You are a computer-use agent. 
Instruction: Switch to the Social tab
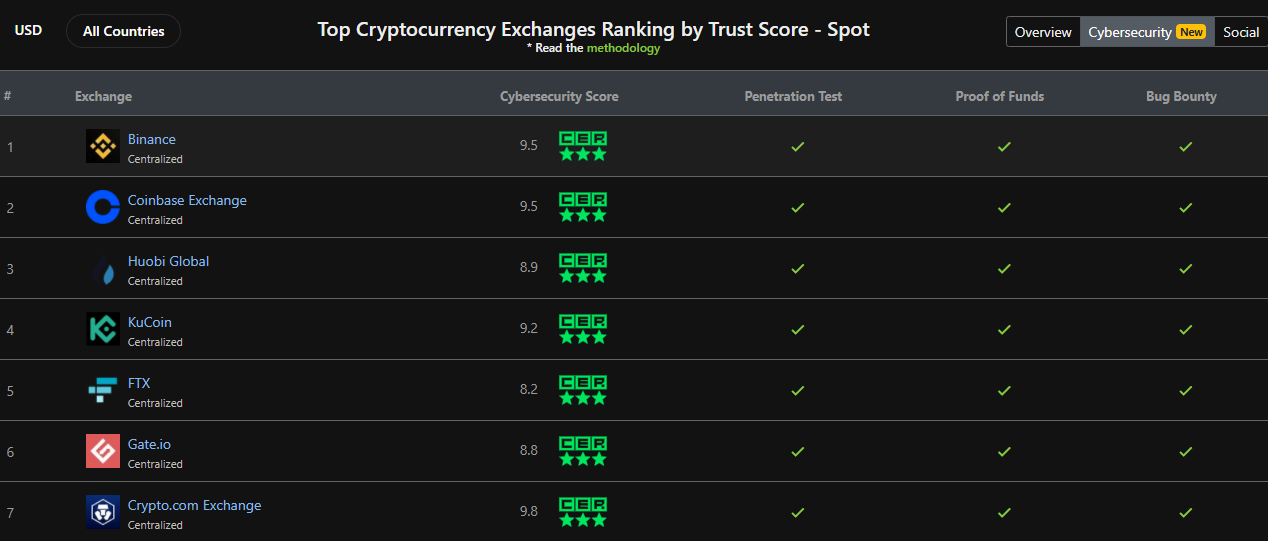1241,32
